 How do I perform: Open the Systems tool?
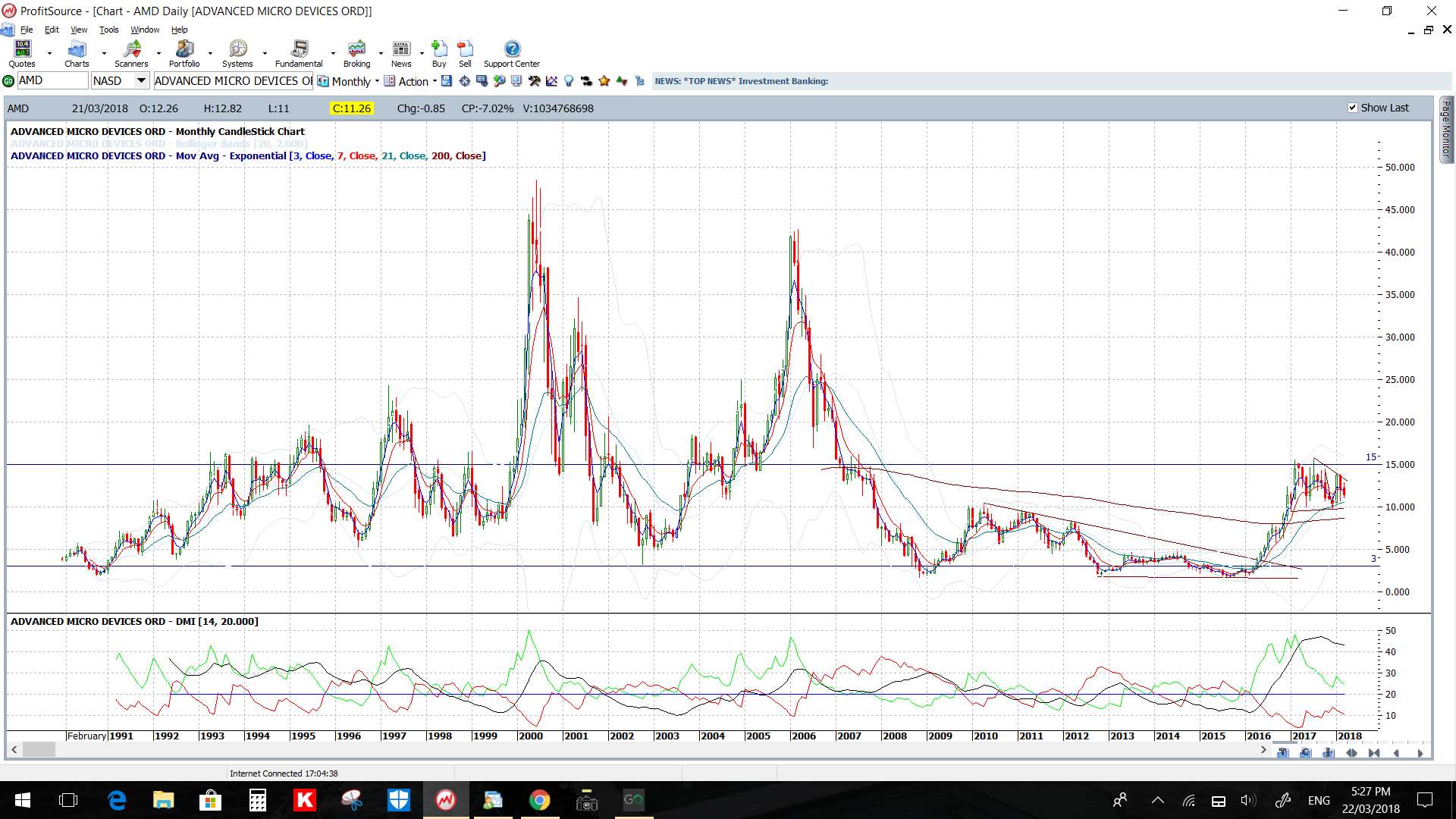point(237,53)
